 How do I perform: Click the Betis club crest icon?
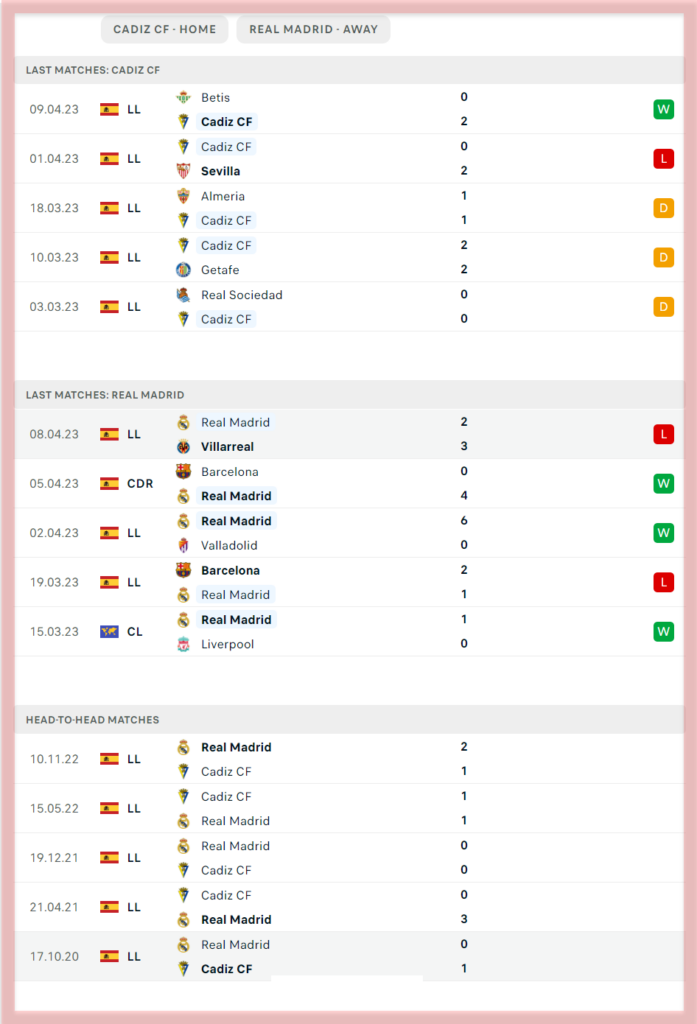(184, 97)
